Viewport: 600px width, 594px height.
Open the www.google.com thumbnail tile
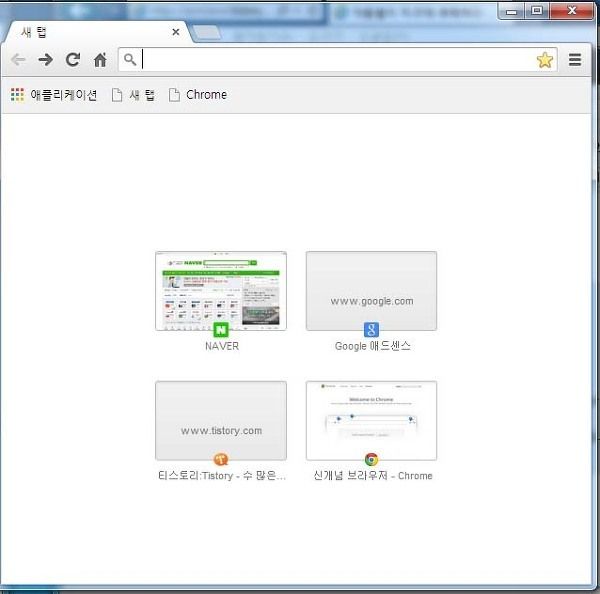pyautogui.click(x=371, y=291)
